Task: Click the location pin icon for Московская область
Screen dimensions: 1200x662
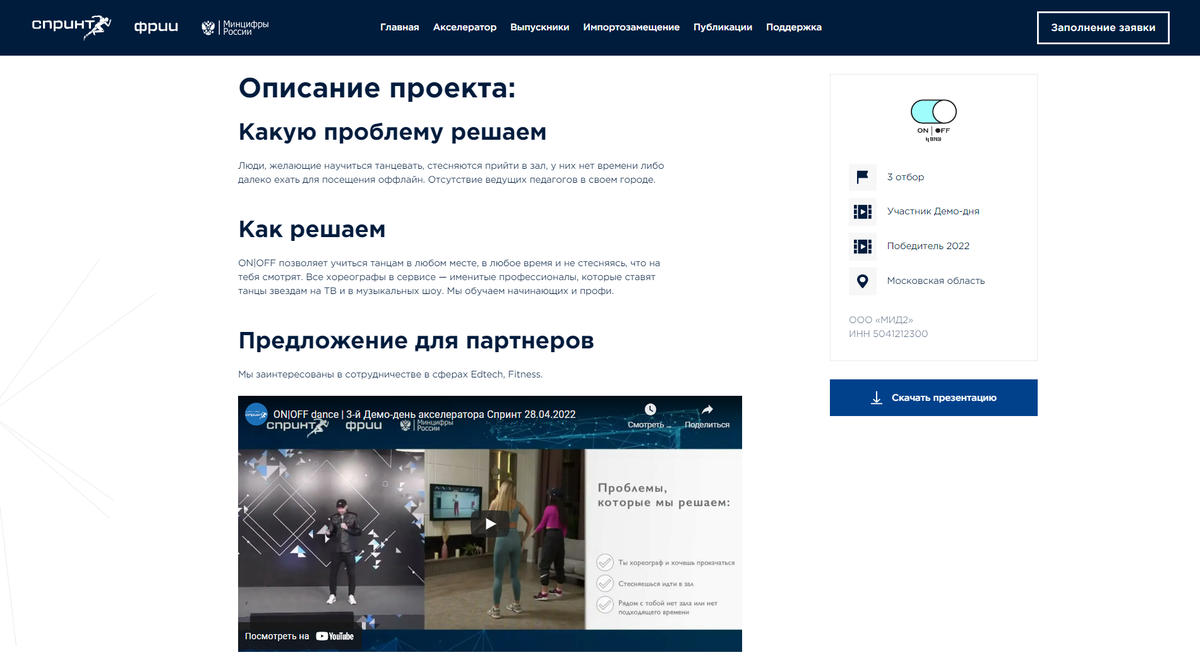Action: [x=862, y=281]
